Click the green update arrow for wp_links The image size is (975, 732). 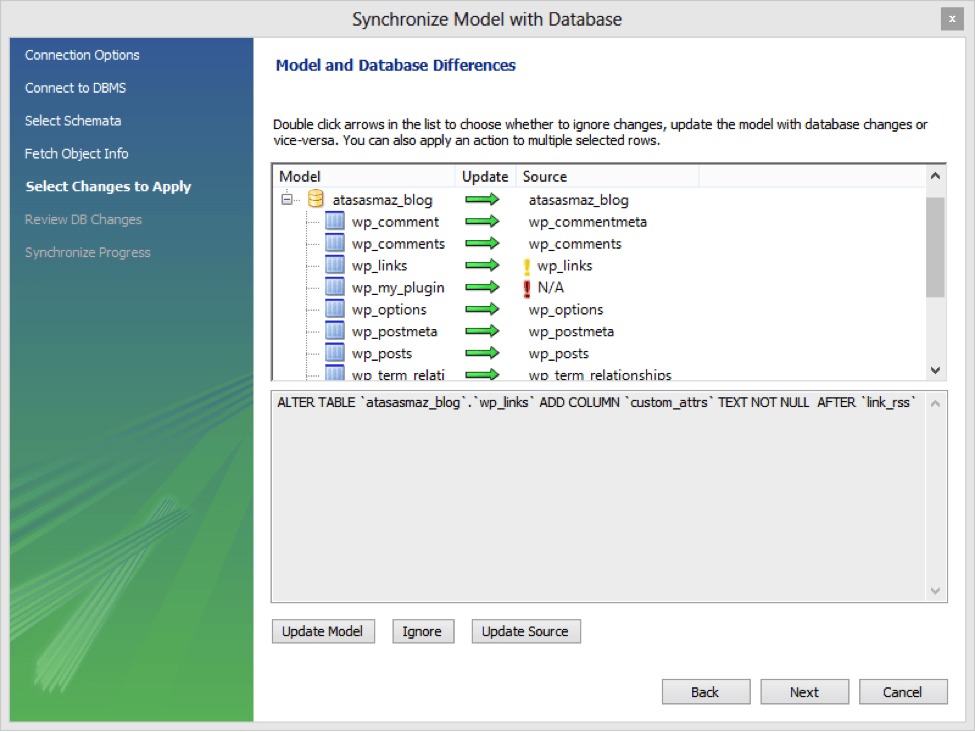(483, 265)
